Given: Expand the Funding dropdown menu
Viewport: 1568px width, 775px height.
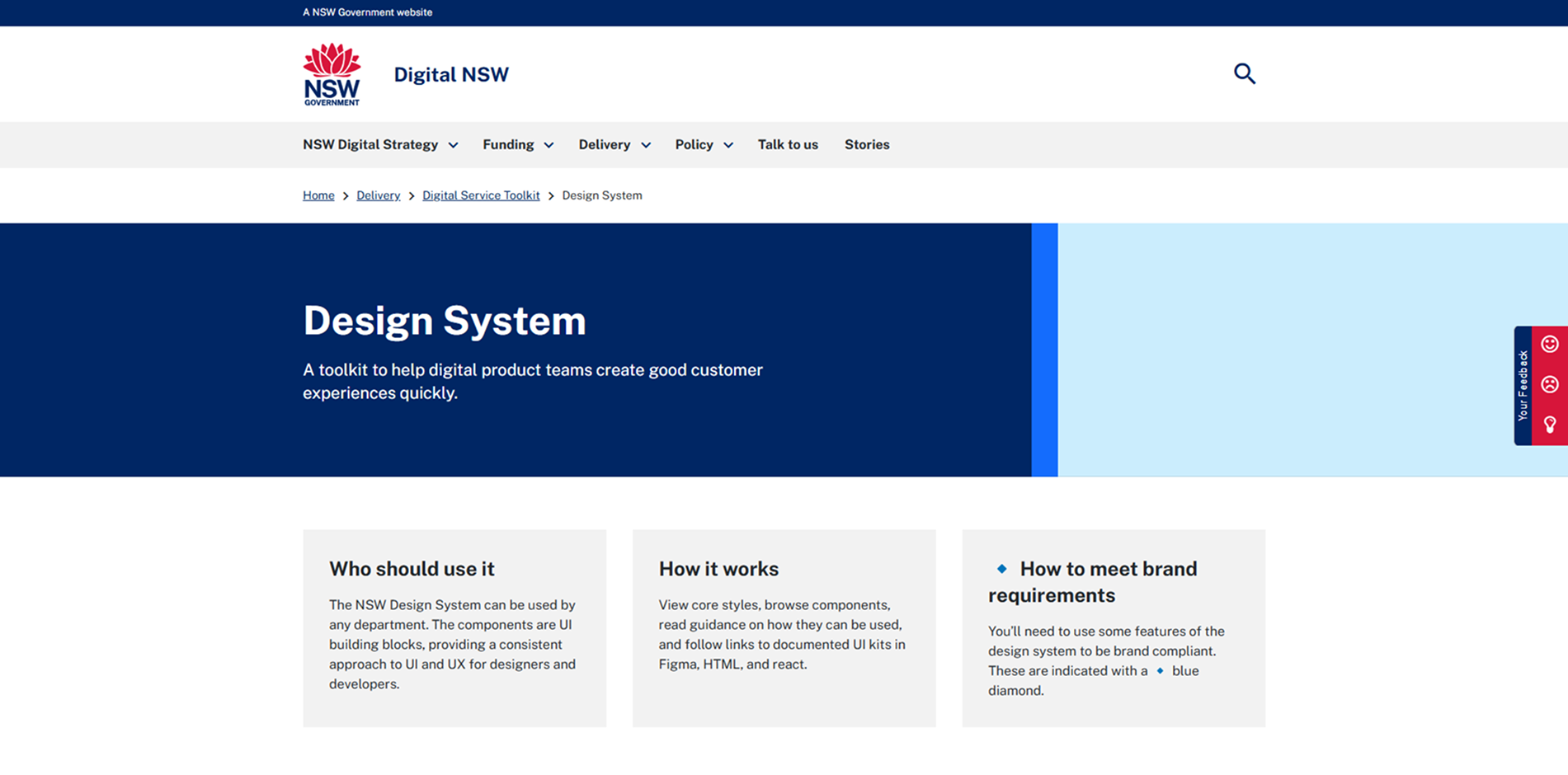Looking at the screenshot, I should 518,144.
